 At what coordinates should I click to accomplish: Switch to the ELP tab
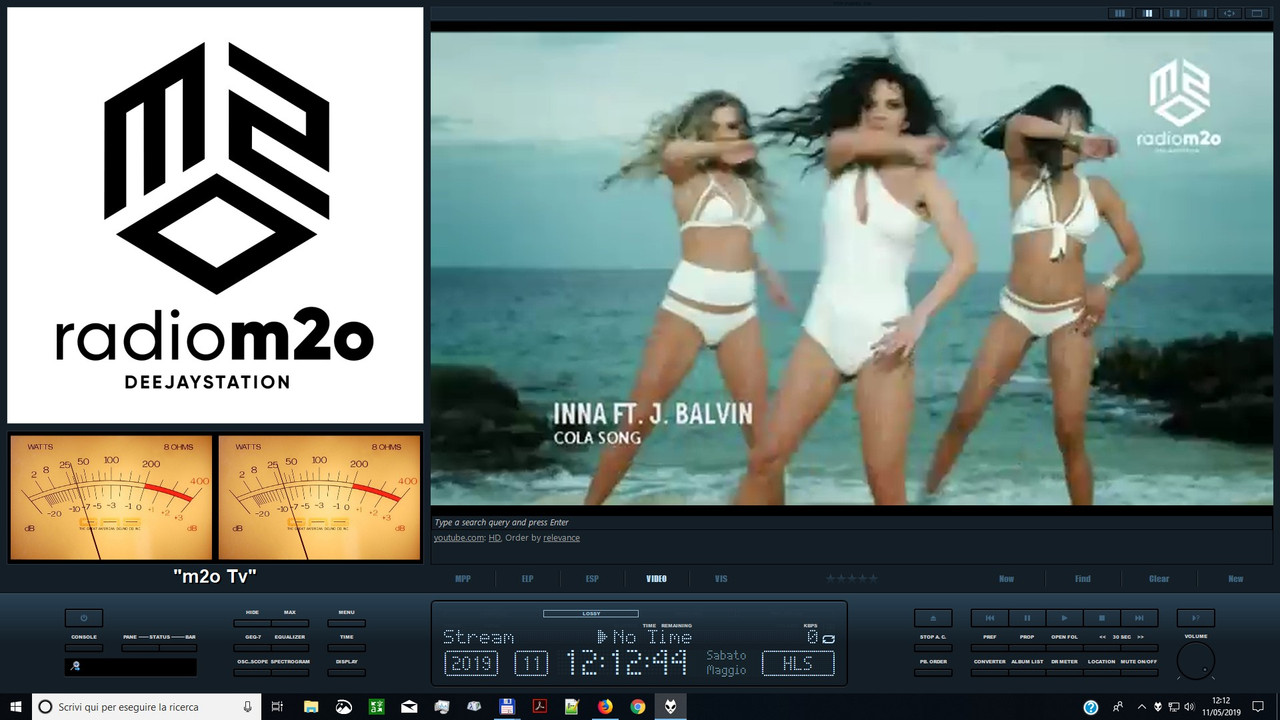(x=527, y=579)
